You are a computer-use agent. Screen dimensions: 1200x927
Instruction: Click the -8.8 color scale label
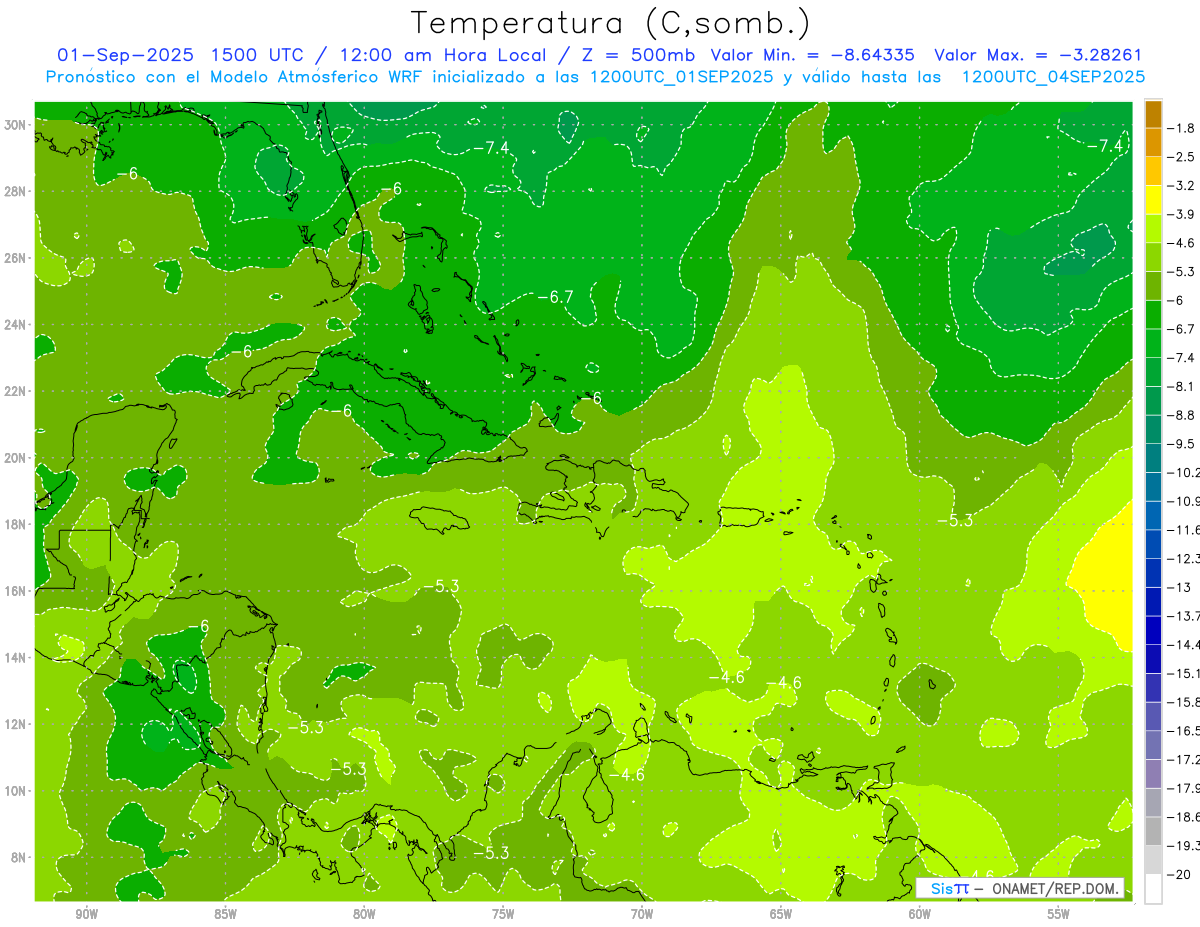click(x=1181, y=415)
